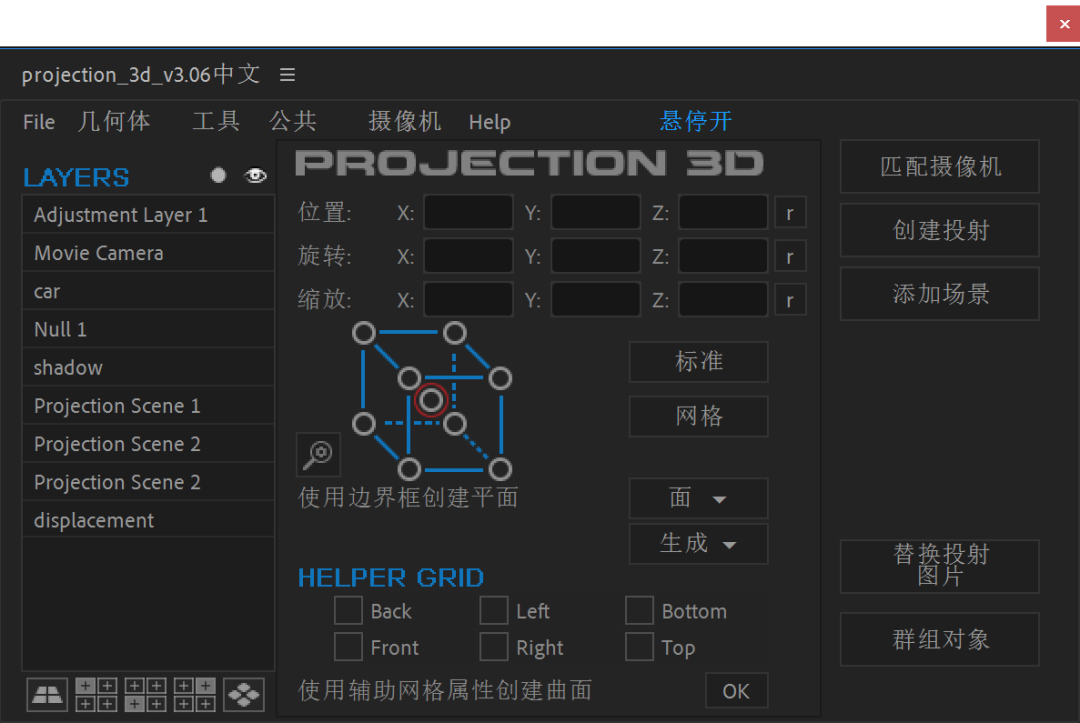
Task: Enable the Bottom helper grid checkbox
Action: (x=639, y=610)
